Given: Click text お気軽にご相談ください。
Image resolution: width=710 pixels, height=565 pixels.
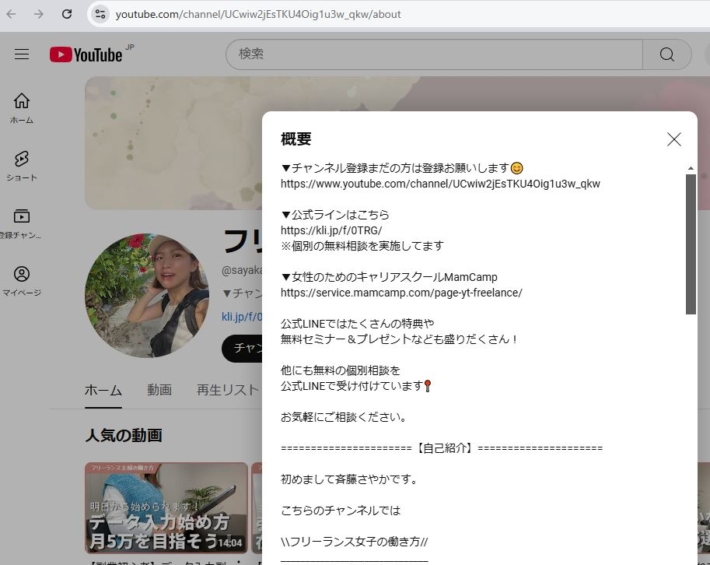Looking at the screenshot, I should (x=344, y=417).
